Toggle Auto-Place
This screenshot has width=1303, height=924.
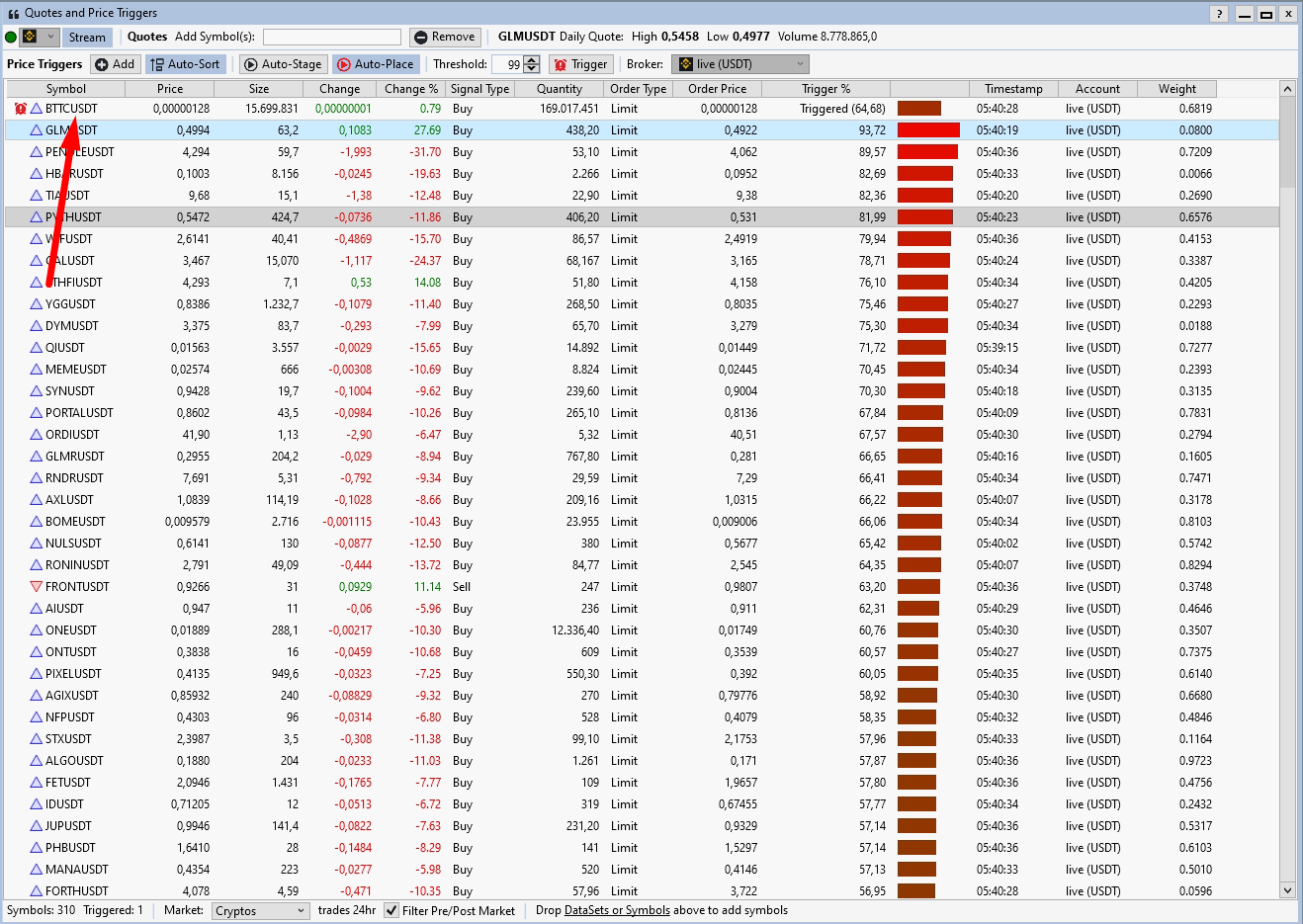click(376, 64)
